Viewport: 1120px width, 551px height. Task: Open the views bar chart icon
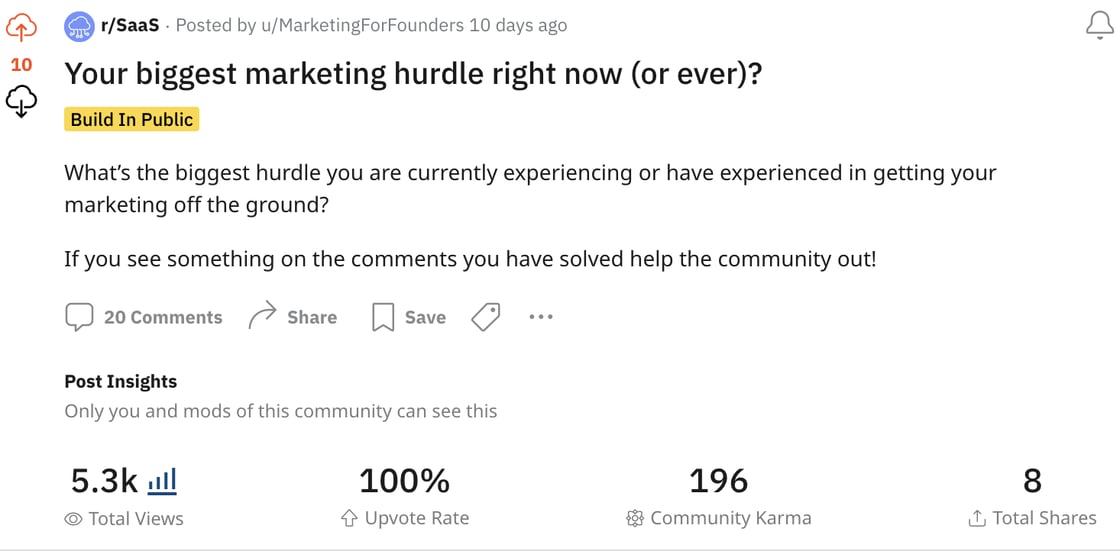click(x=162, y=482)
